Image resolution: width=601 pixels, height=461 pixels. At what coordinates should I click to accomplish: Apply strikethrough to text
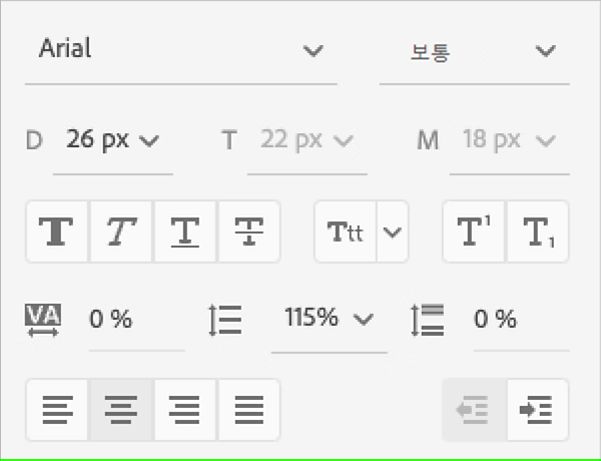[x=248, y=232]
